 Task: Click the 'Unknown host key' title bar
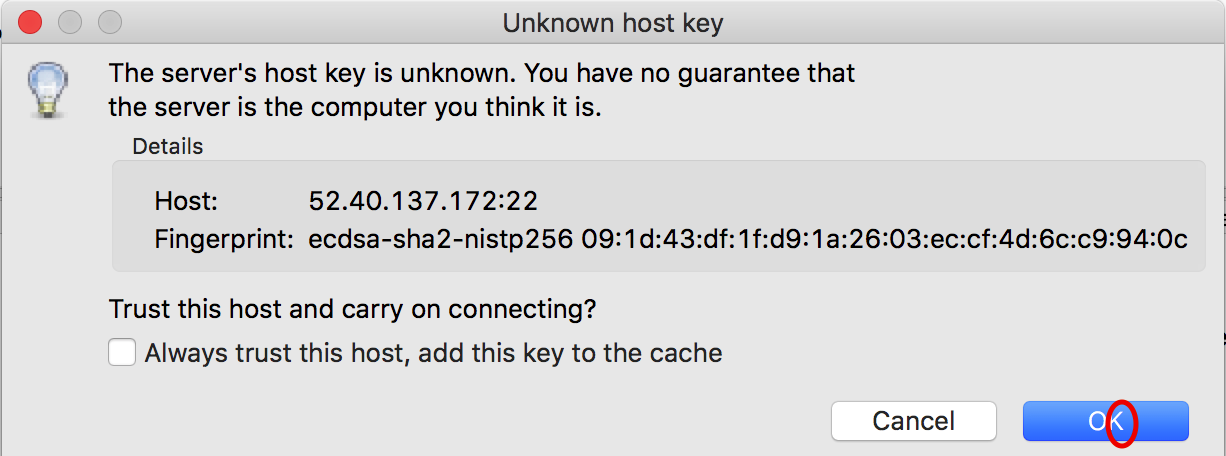[x=612, y=22]
